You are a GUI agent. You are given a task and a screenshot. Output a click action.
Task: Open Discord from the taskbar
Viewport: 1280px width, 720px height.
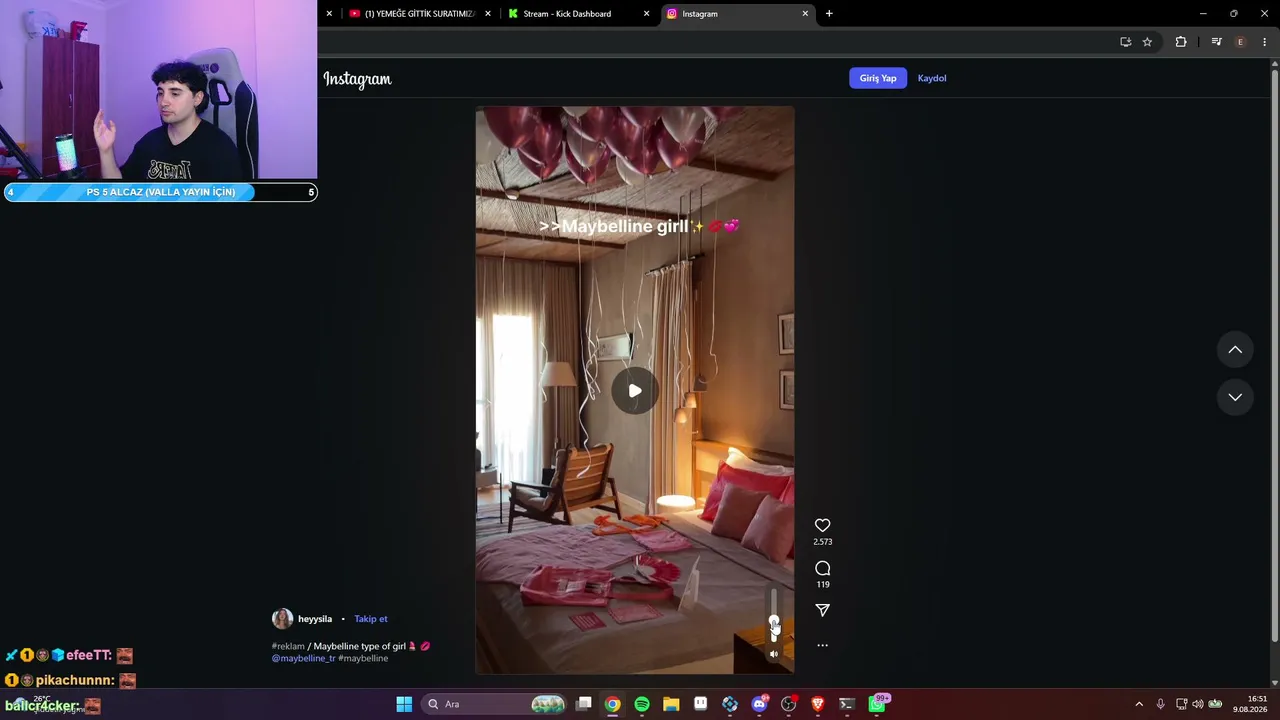(x=759, y=704)
